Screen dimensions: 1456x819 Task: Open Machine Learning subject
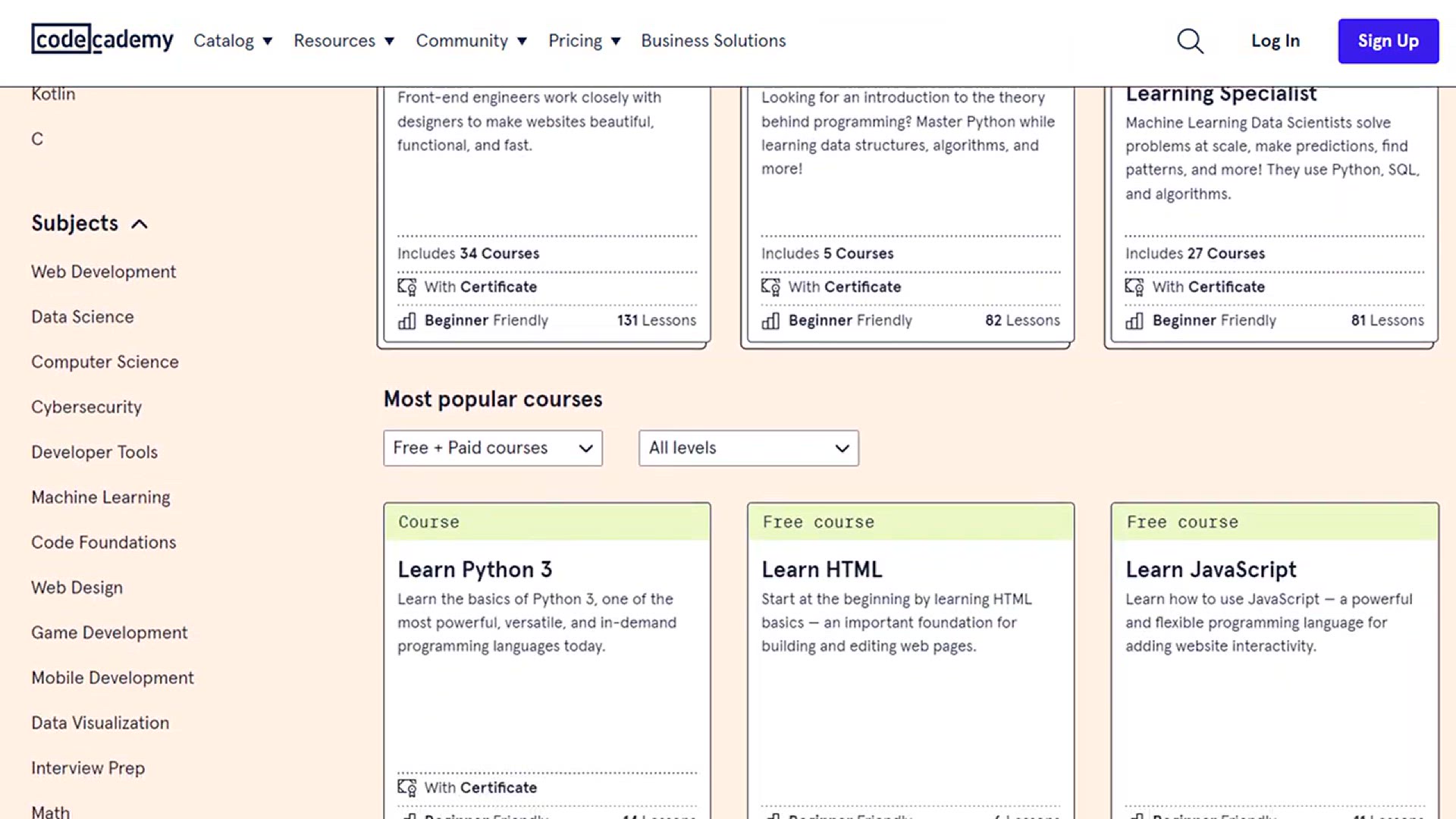(x=101, y=497)
